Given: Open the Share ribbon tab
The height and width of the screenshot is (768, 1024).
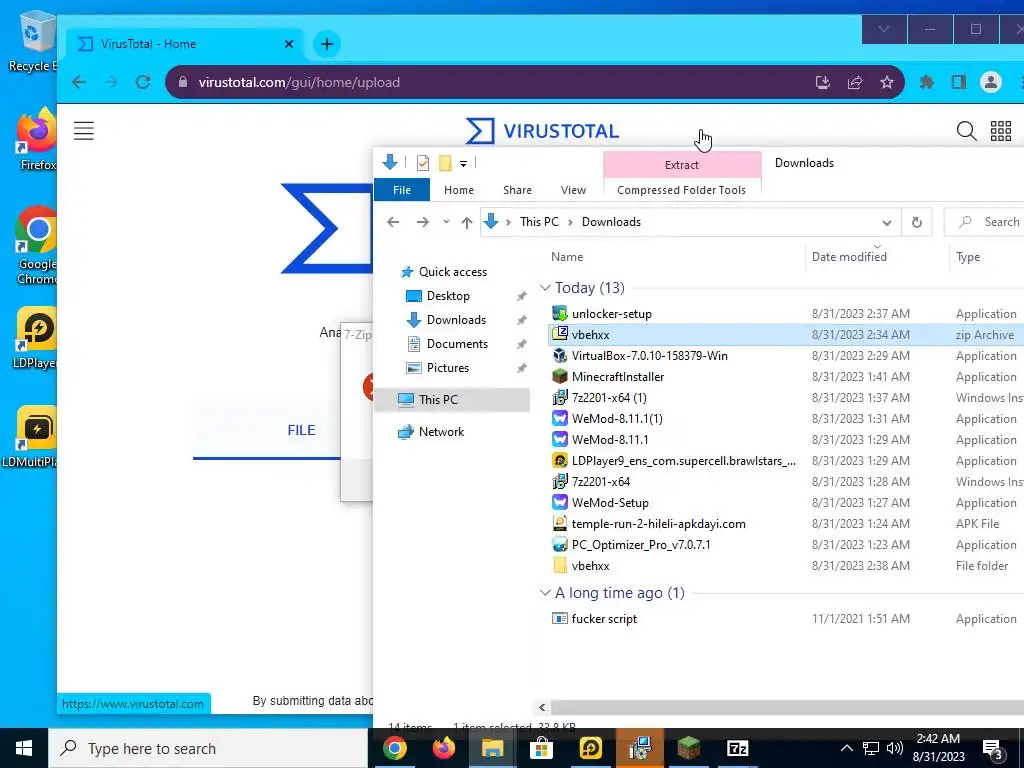Looking at the screenshot, I should point(517,190).
